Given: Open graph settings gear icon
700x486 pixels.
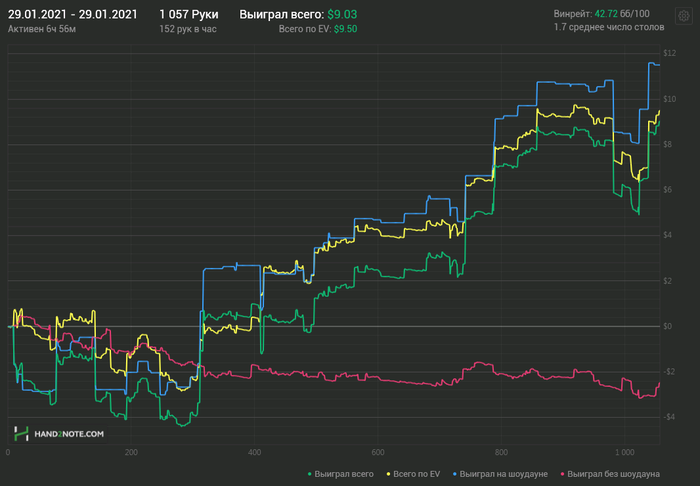Looking at the screenshot, I should coord(683,16).
